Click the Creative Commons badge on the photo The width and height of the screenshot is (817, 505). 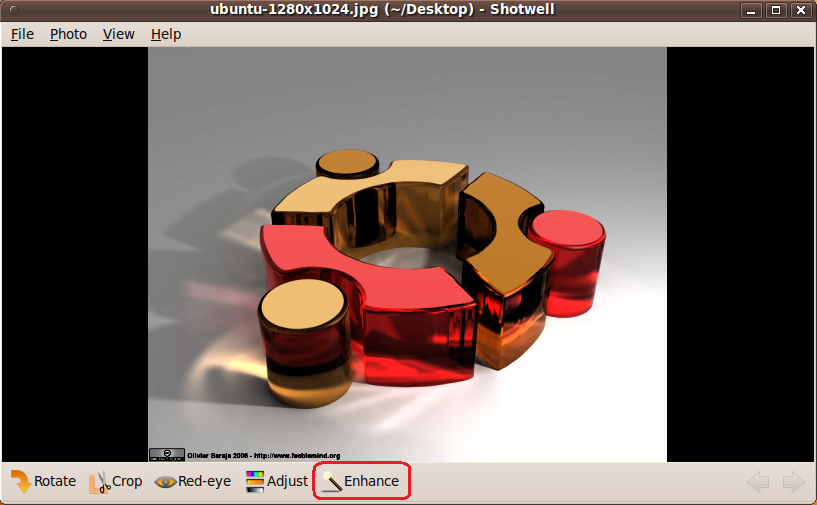tap(166, 455)
